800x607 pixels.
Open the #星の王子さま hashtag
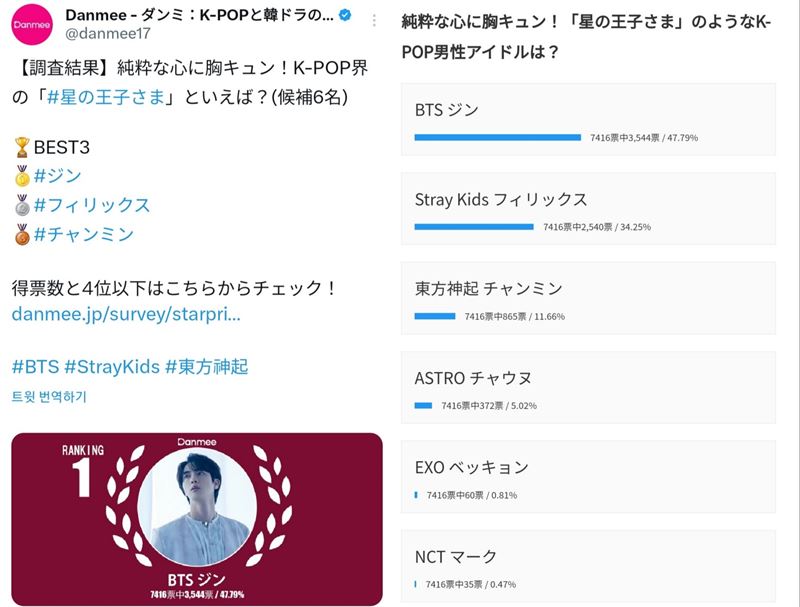106,96
